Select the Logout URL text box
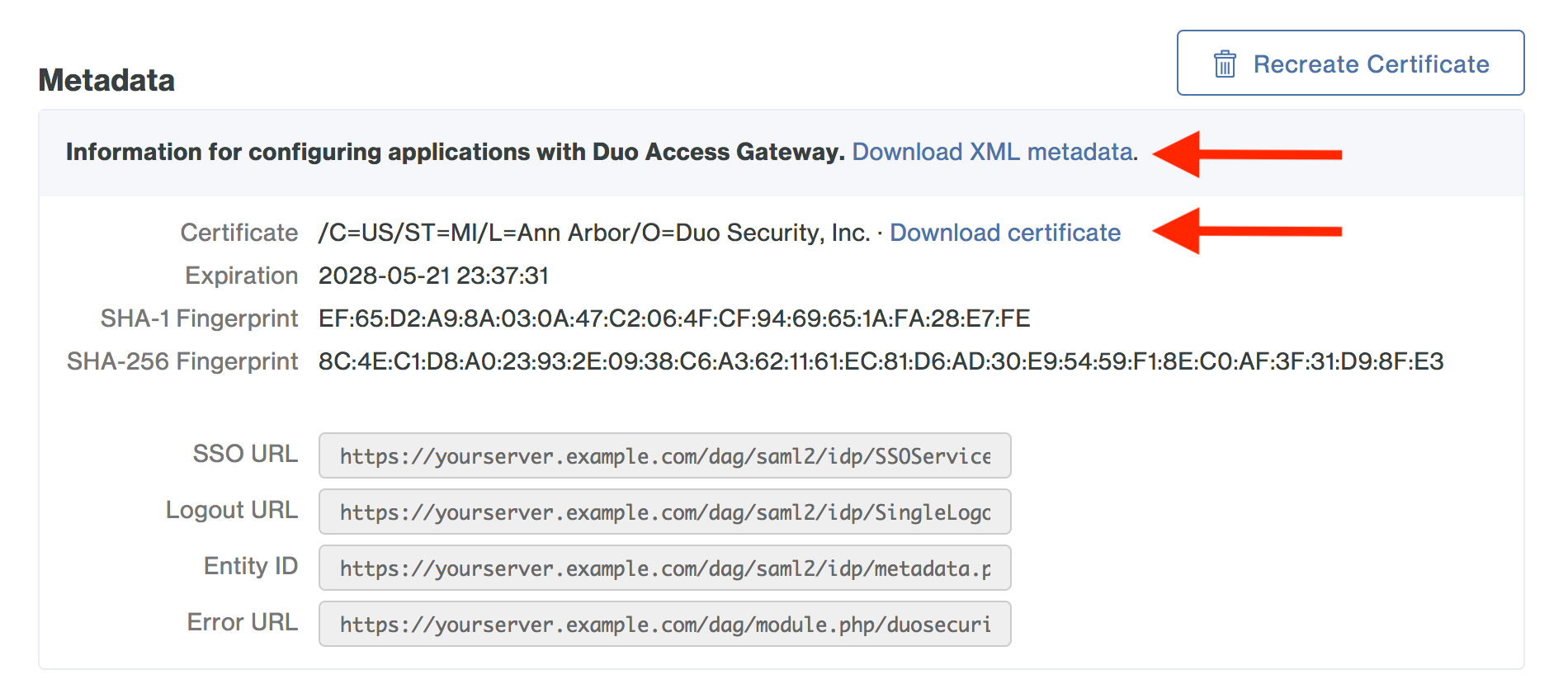1568x698 pixels. coord(664,512)
